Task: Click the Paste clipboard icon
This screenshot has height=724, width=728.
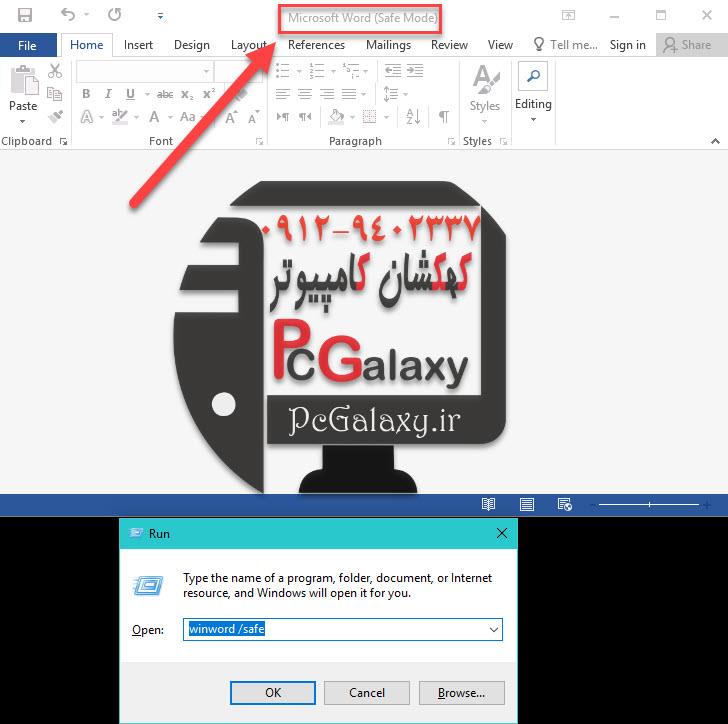Action: click(23, 90)
